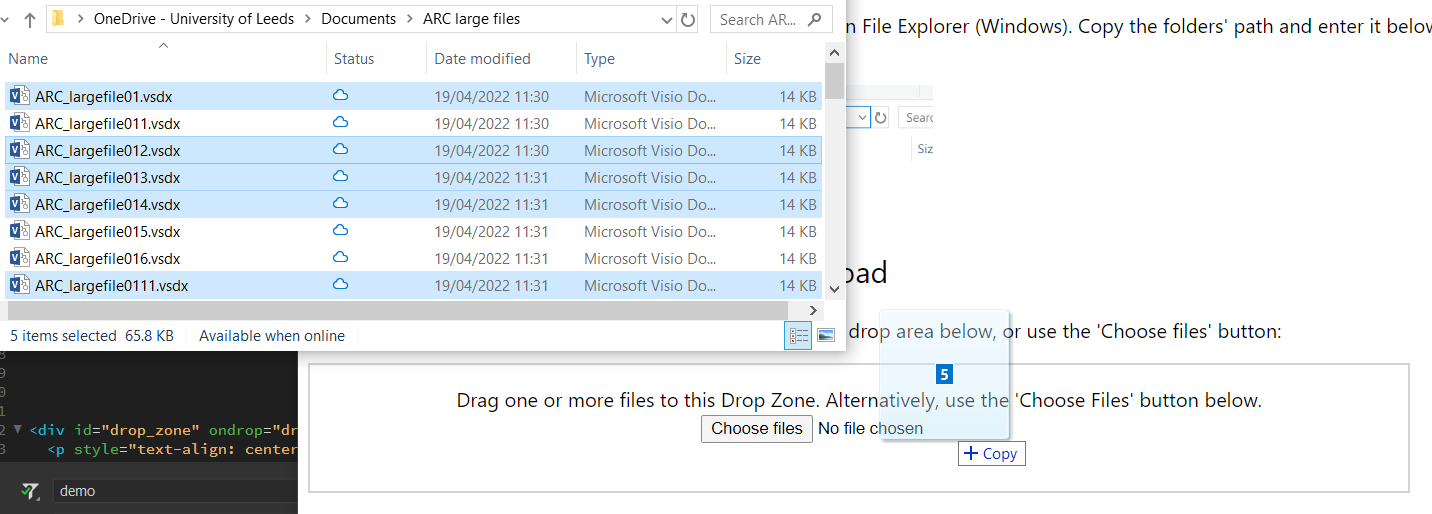The height and width of the screenshot is (514, 1432).
Task: Expand the chevron after Documents breadcrumb
Action: coord(410,19)
